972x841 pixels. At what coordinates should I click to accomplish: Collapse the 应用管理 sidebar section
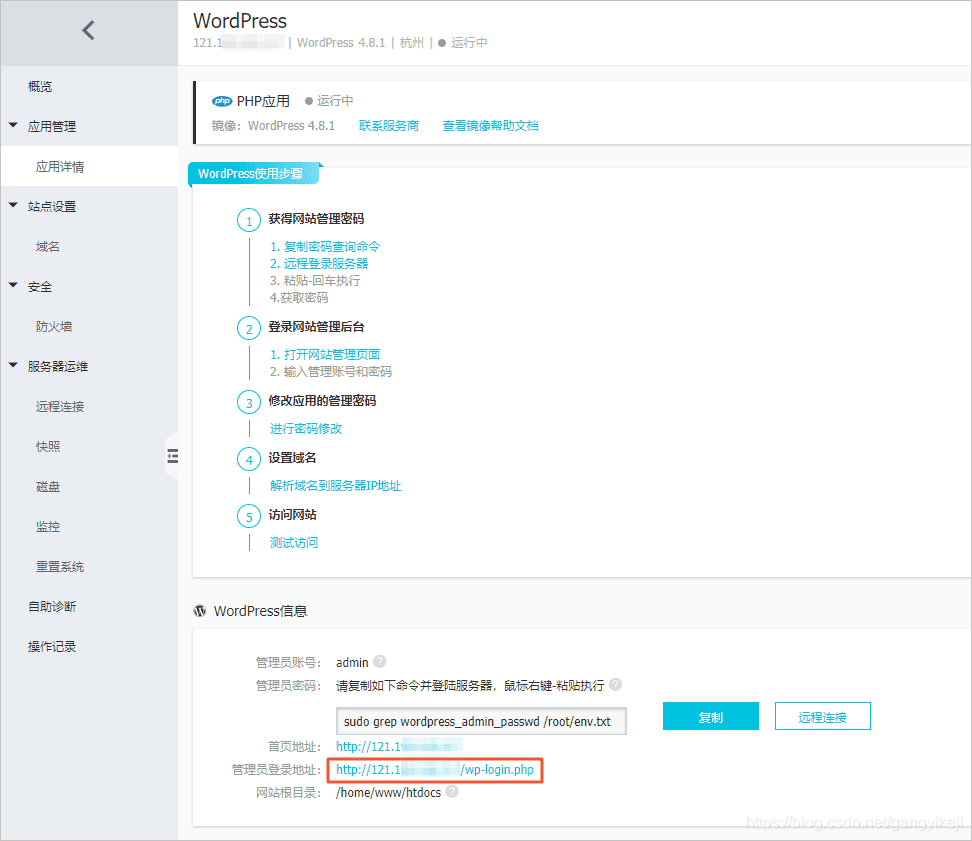coord(13,125)
